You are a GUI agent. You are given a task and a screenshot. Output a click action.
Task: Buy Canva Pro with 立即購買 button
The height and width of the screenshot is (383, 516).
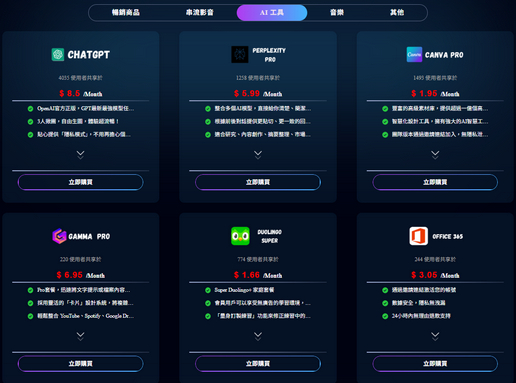point(435,182)
